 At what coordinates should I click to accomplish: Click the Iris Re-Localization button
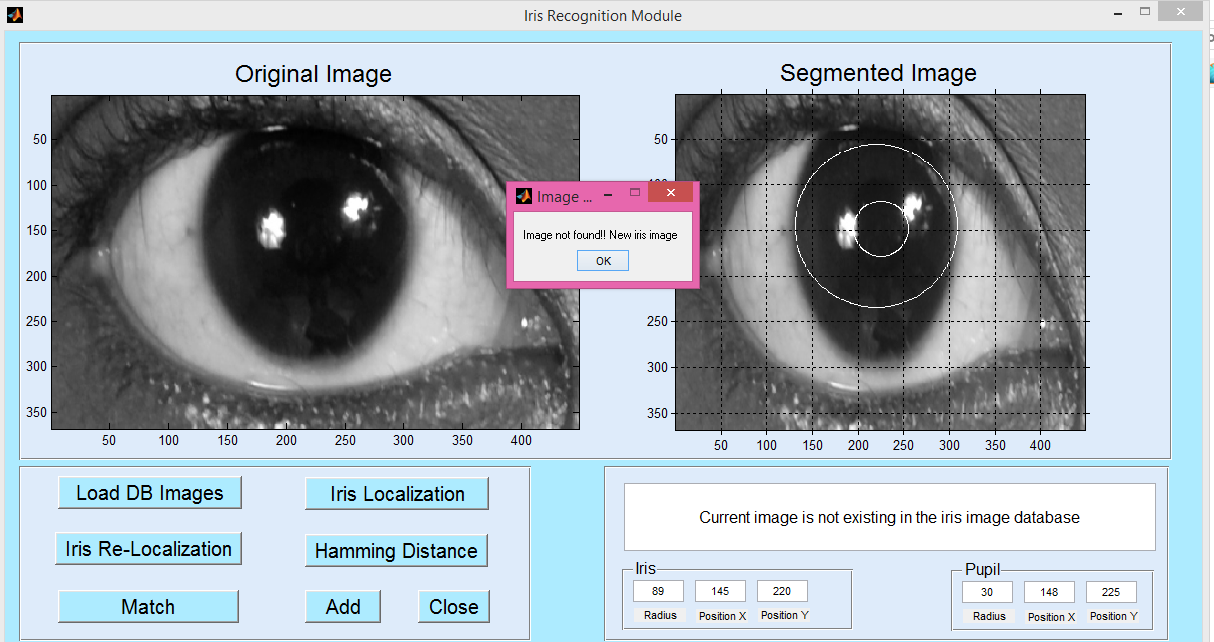coord(148,549)
